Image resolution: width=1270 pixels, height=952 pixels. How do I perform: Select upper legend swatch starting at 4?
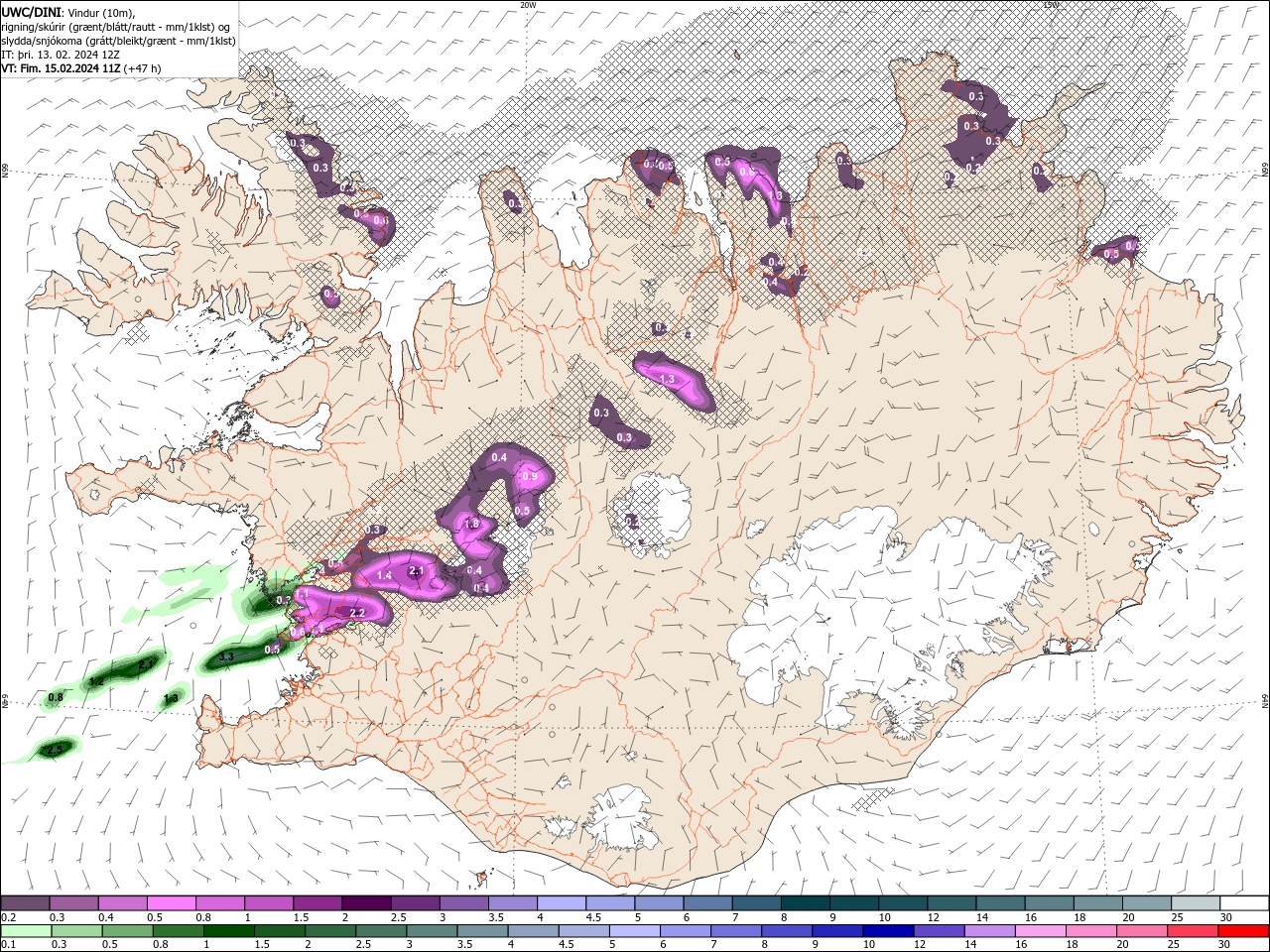coord(562,903)
